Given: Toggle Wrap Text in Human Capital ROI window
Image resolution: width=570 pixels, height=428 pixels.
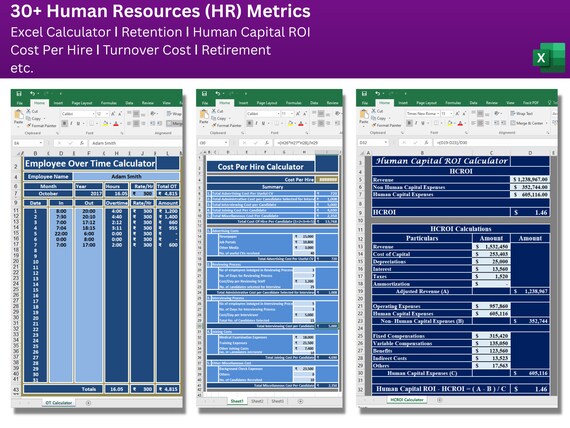Looking at the screenshot, I should click(x=522, y=113).
